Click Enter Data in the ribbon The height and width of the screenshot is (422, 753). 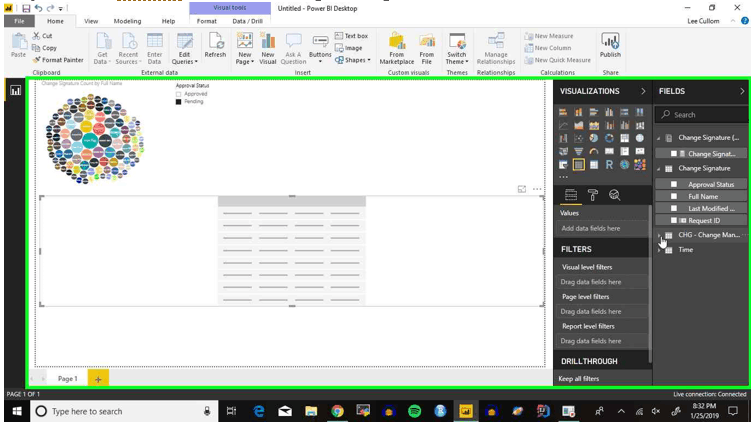pos(155,48)
